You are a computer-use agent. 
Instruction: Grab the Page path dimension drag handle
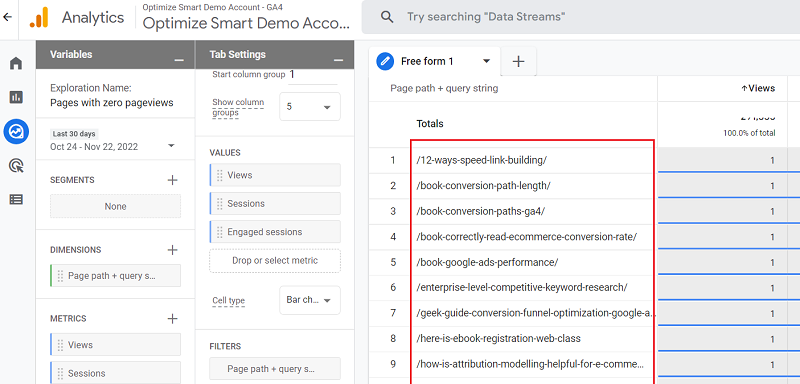pyautogui.click(x=60, y=276)
